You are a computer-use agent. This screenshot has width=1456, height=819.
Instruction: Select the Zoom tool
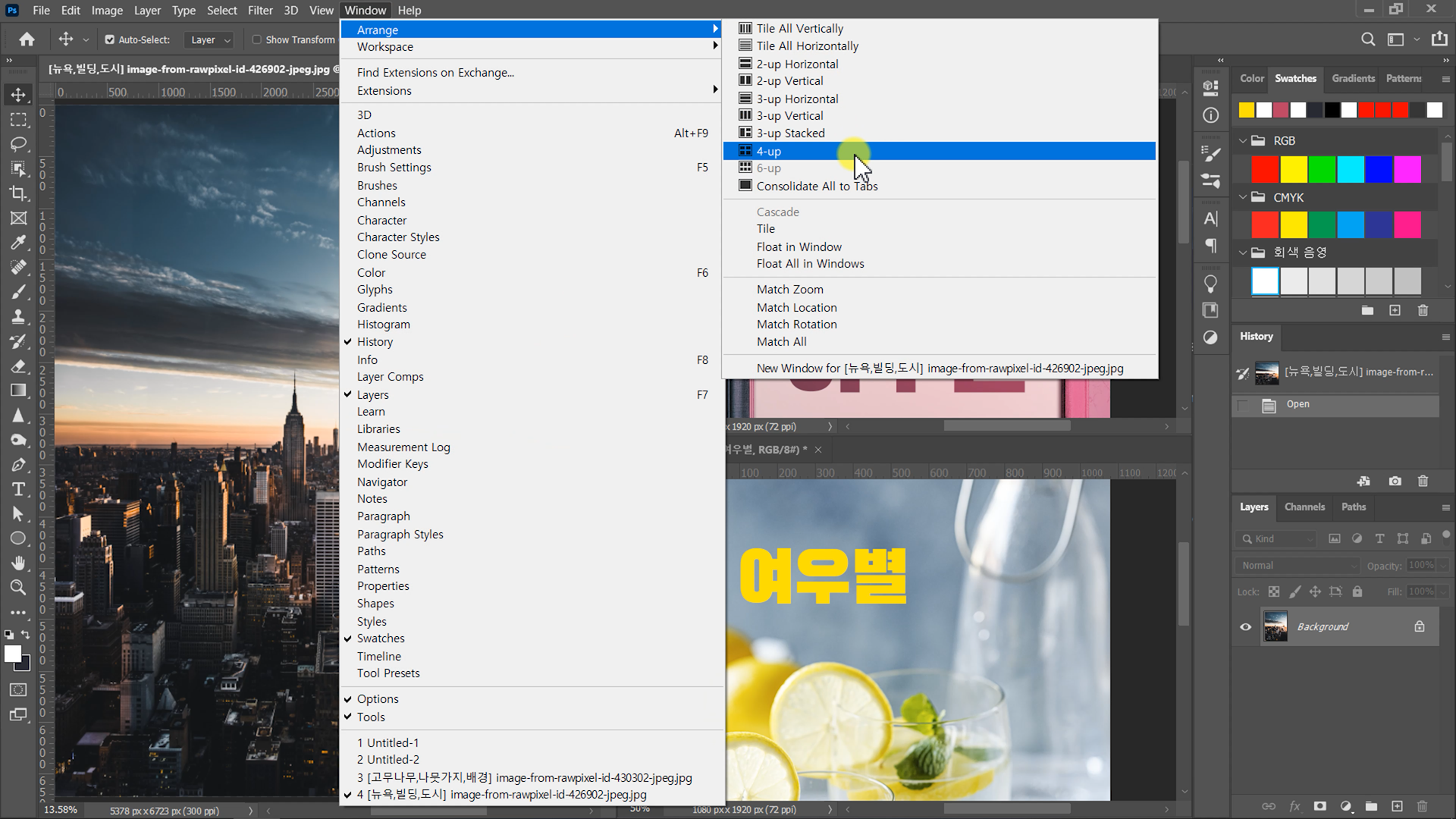18,588
